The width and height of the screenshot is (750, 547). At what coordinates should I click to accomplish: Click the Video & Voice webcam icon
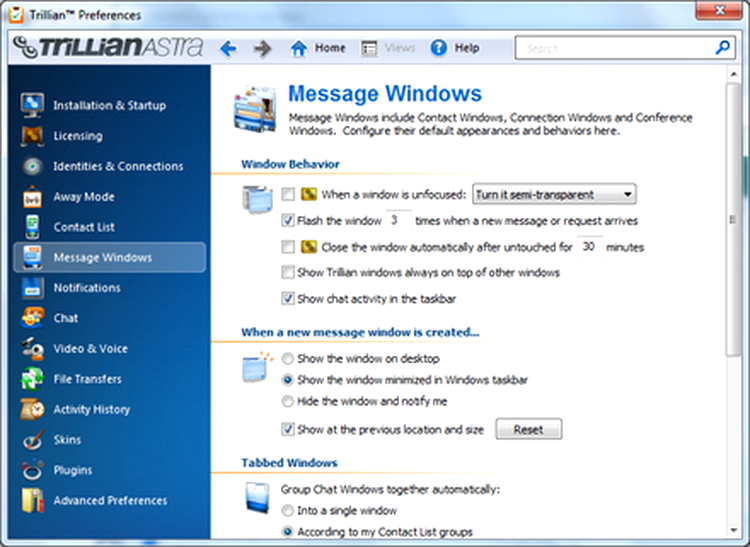[32, 349]
